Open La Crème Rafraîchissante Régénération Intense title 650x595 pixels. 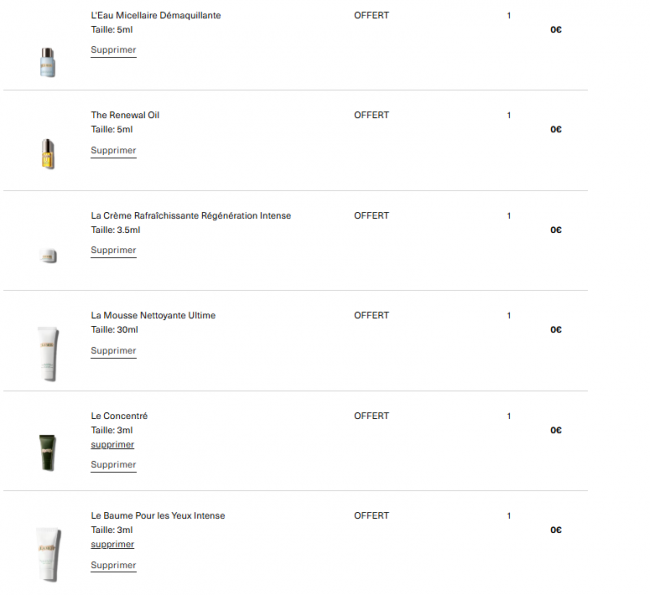pyautogui.click(x=191, y=216)
